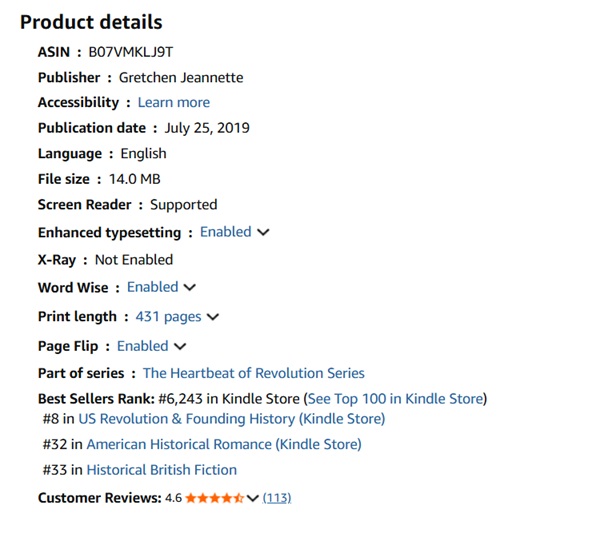Screen dimensions: 600x533
Task: Open the 113 customer reviews link
Action: (x=277, y=498)
